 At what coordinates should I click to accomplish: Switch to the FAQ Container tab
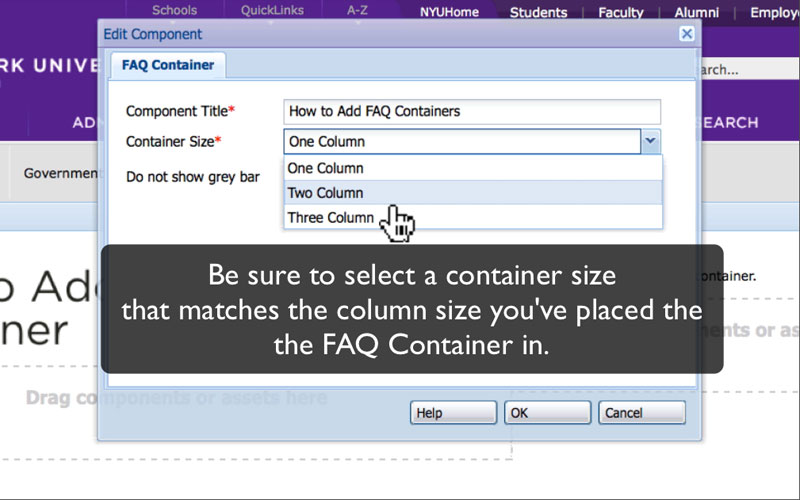click(168, 65)
